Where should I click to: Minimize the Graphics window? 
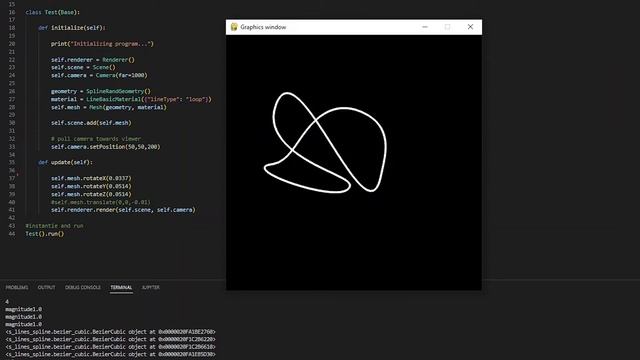point(425,27)
